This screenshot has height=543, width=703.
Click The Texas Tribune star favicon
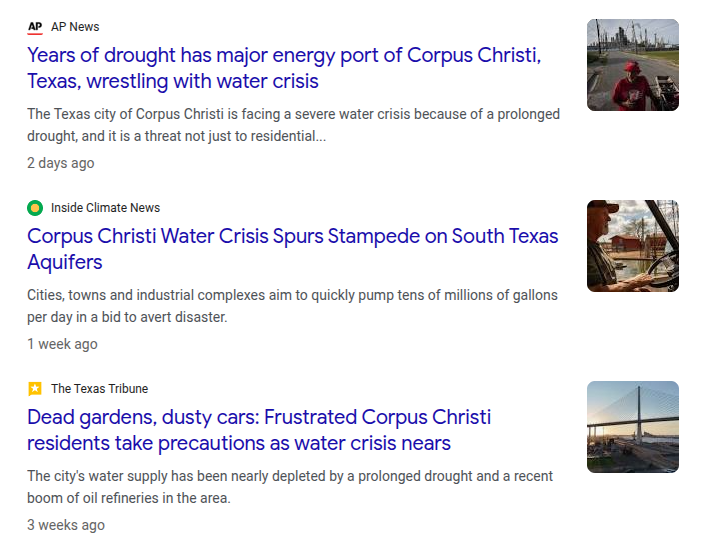pos(35,389)
